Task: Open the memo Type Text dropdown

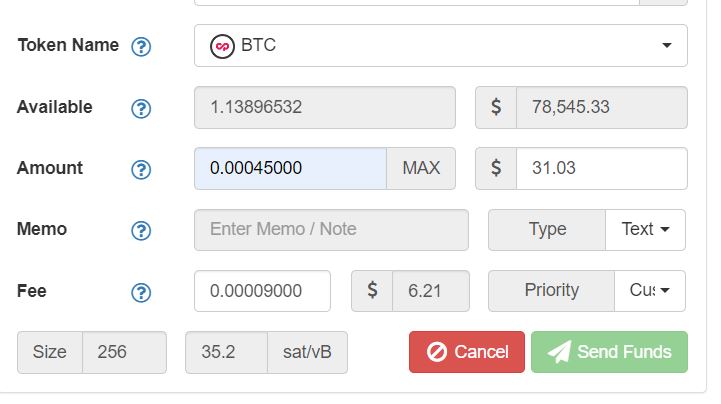Action: (645, 230)
